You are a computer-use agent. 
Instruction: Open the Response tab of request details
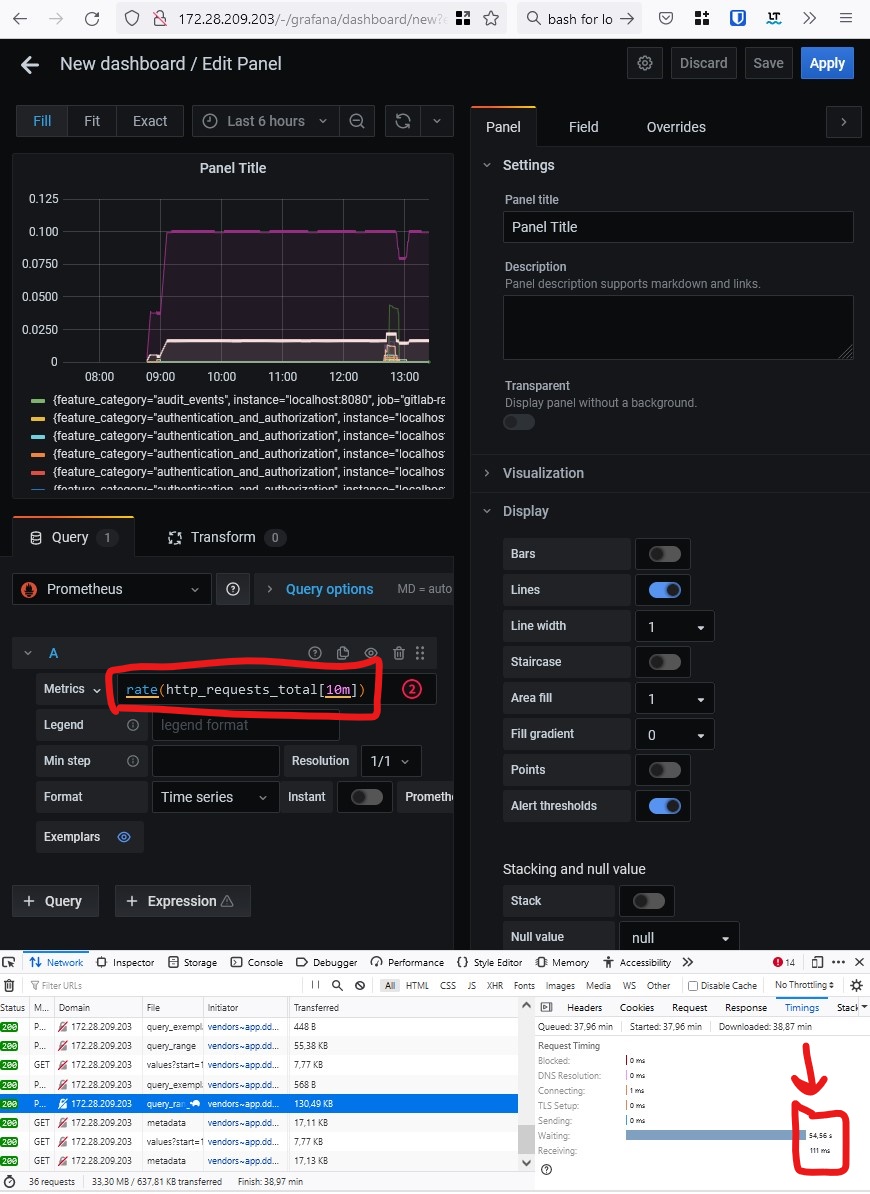[x=745, y=1007]
